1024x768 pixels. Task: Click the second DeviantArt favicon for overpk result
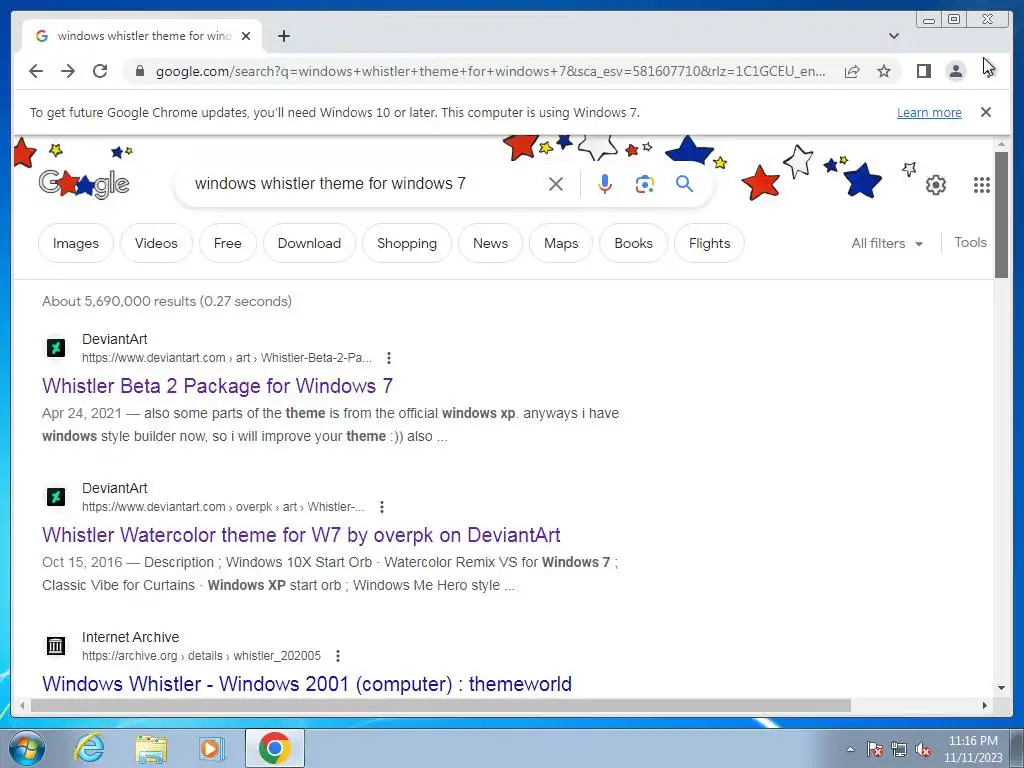(56, 497)
